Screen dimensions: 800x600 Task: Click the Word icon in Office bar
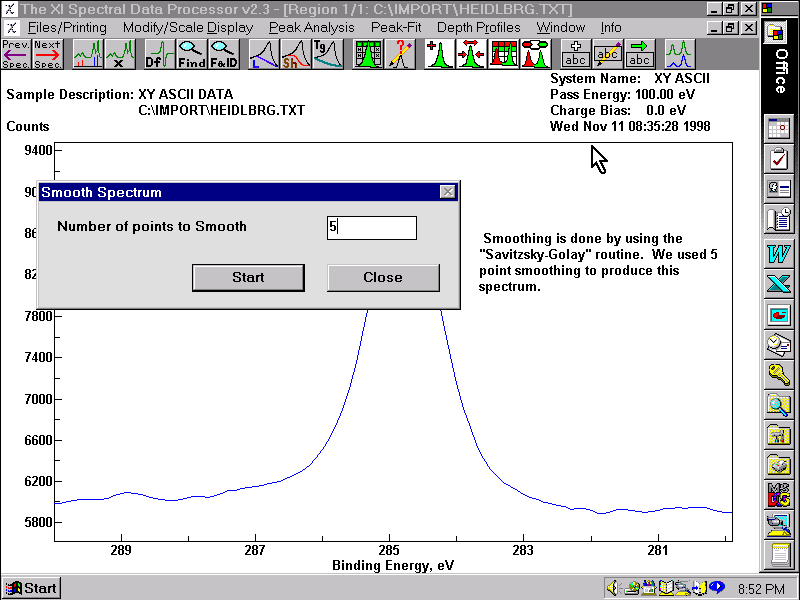click(x=778, y=253)
